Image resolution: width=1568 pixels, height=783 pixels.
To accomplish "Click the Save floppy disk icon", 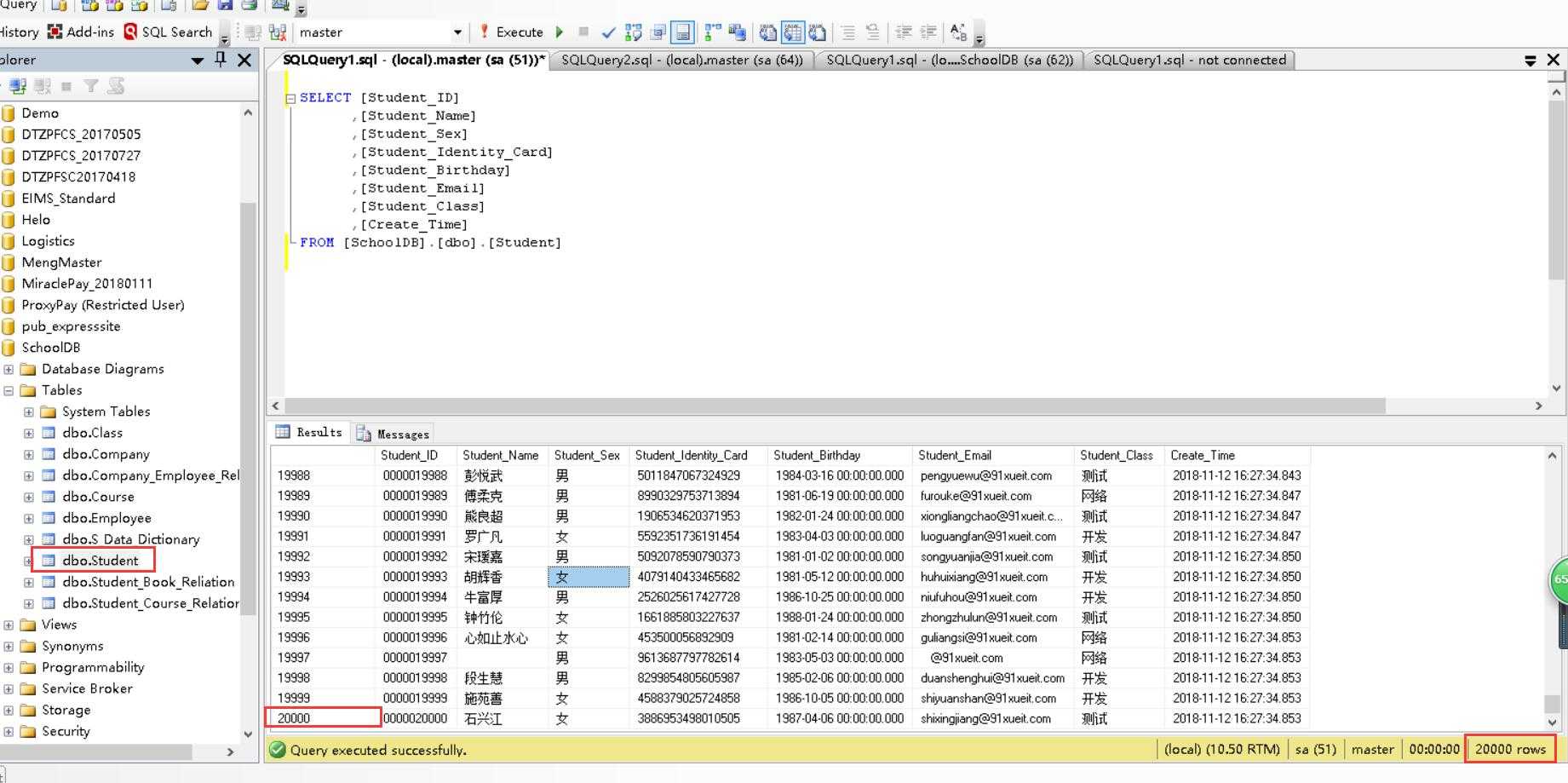I will tap(226, 5).
